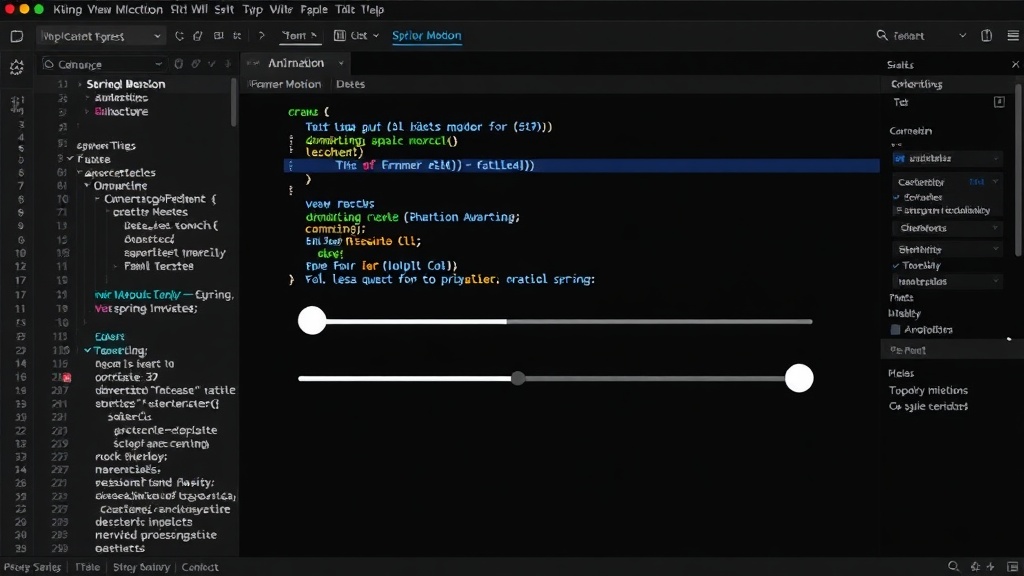The height and width of the screenshot is (576, 1024).
Task: Click the lower slider's small gray mid handle
Action: pos(518,378)
